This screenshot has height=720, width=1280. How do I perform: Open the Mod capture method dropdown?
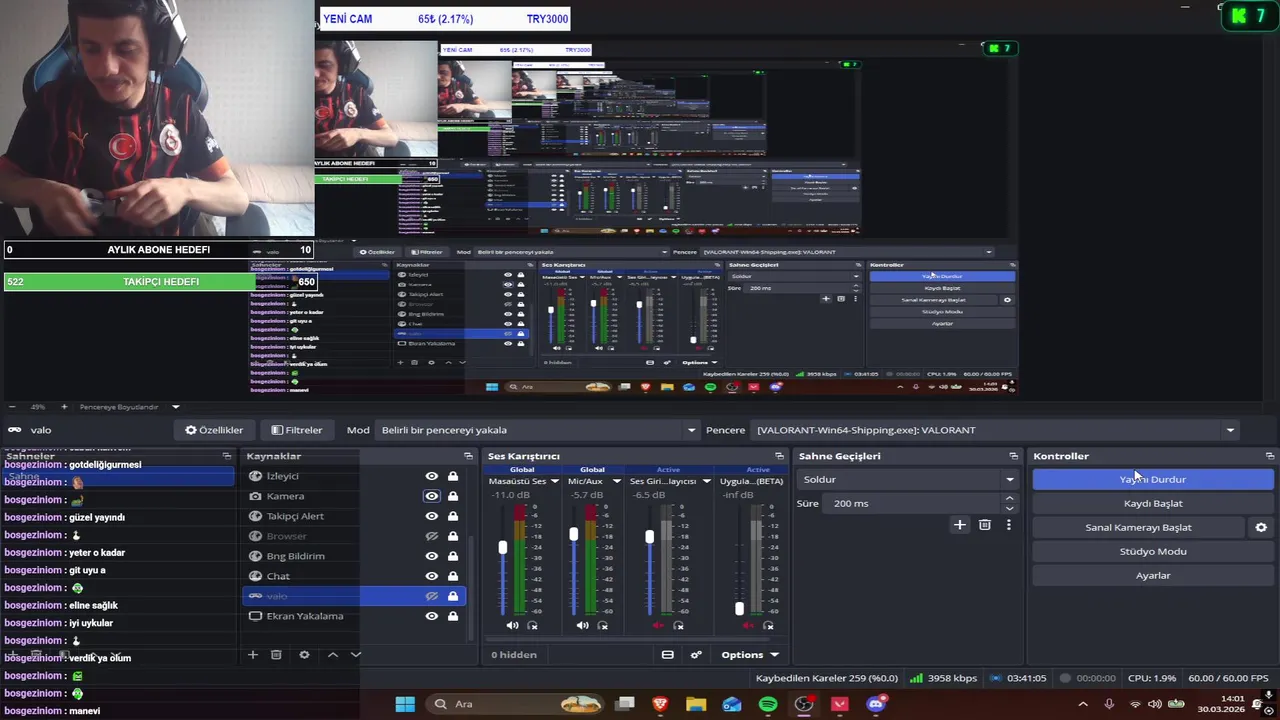click(x=539, y=430)
